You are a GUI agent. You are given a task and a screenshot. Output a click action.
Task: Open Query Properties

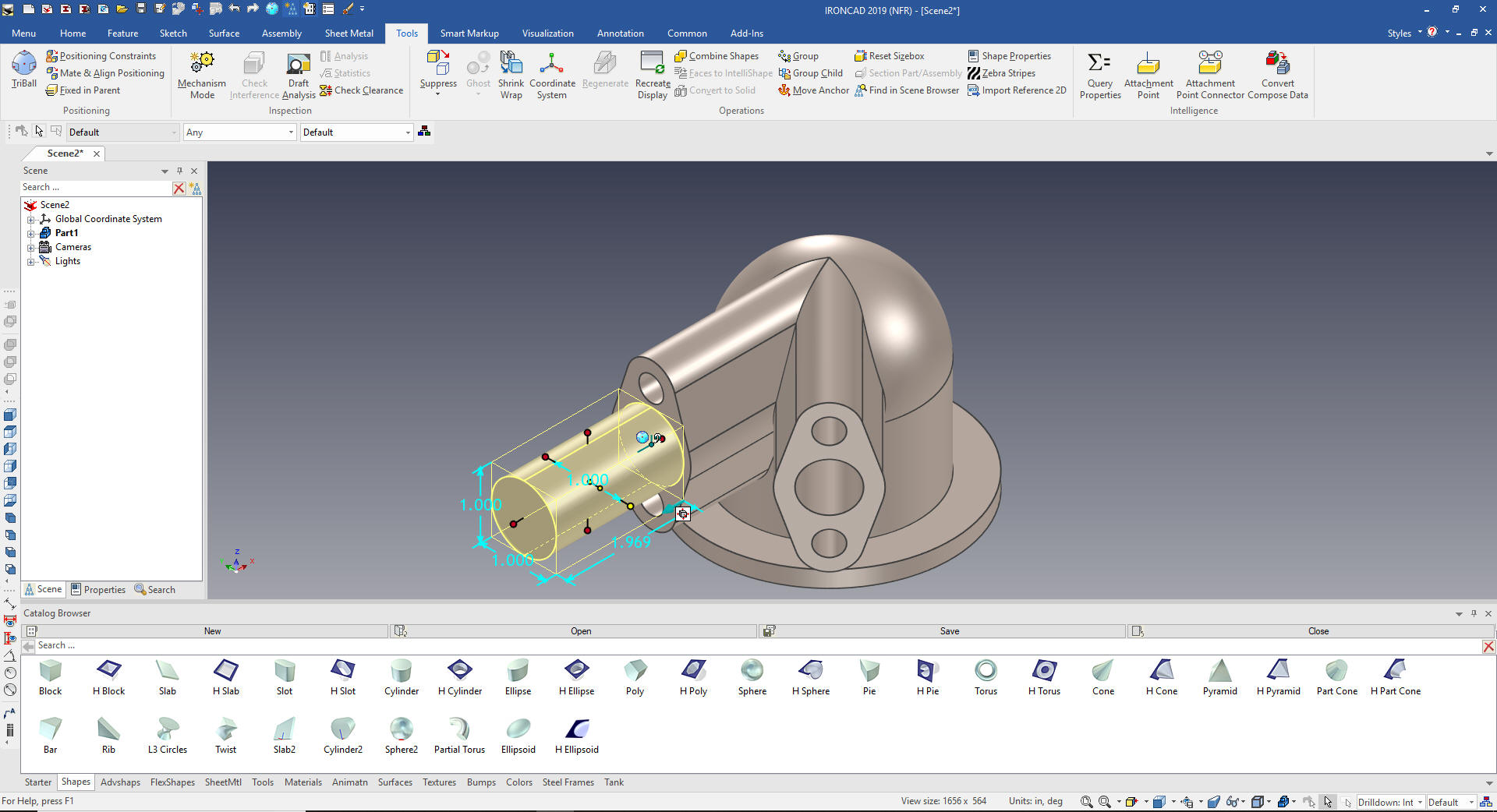[1100, 75]
